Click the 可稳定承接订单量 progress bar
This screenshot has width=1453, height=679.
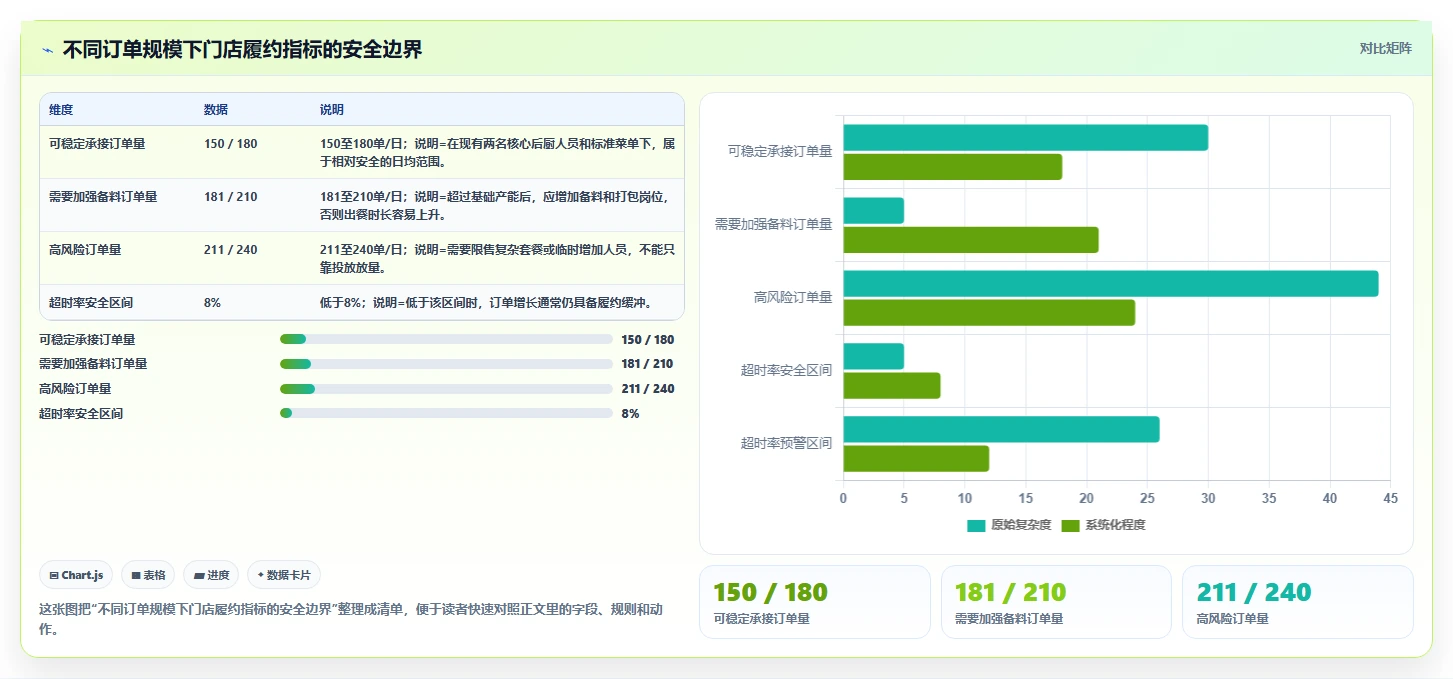[446, 340]
